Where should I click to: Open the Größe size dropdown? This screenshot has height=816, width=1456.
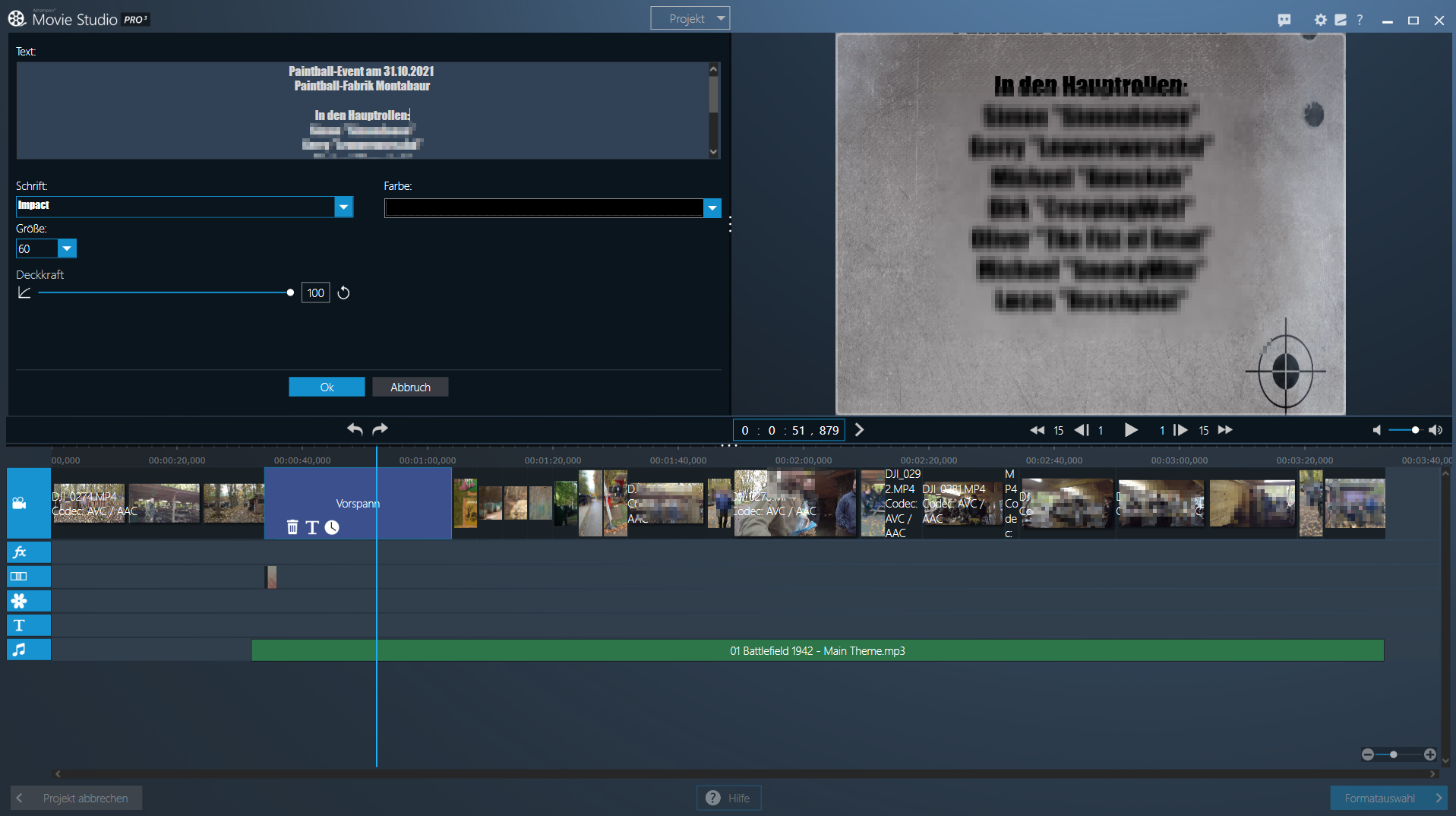tap(67, 248)
